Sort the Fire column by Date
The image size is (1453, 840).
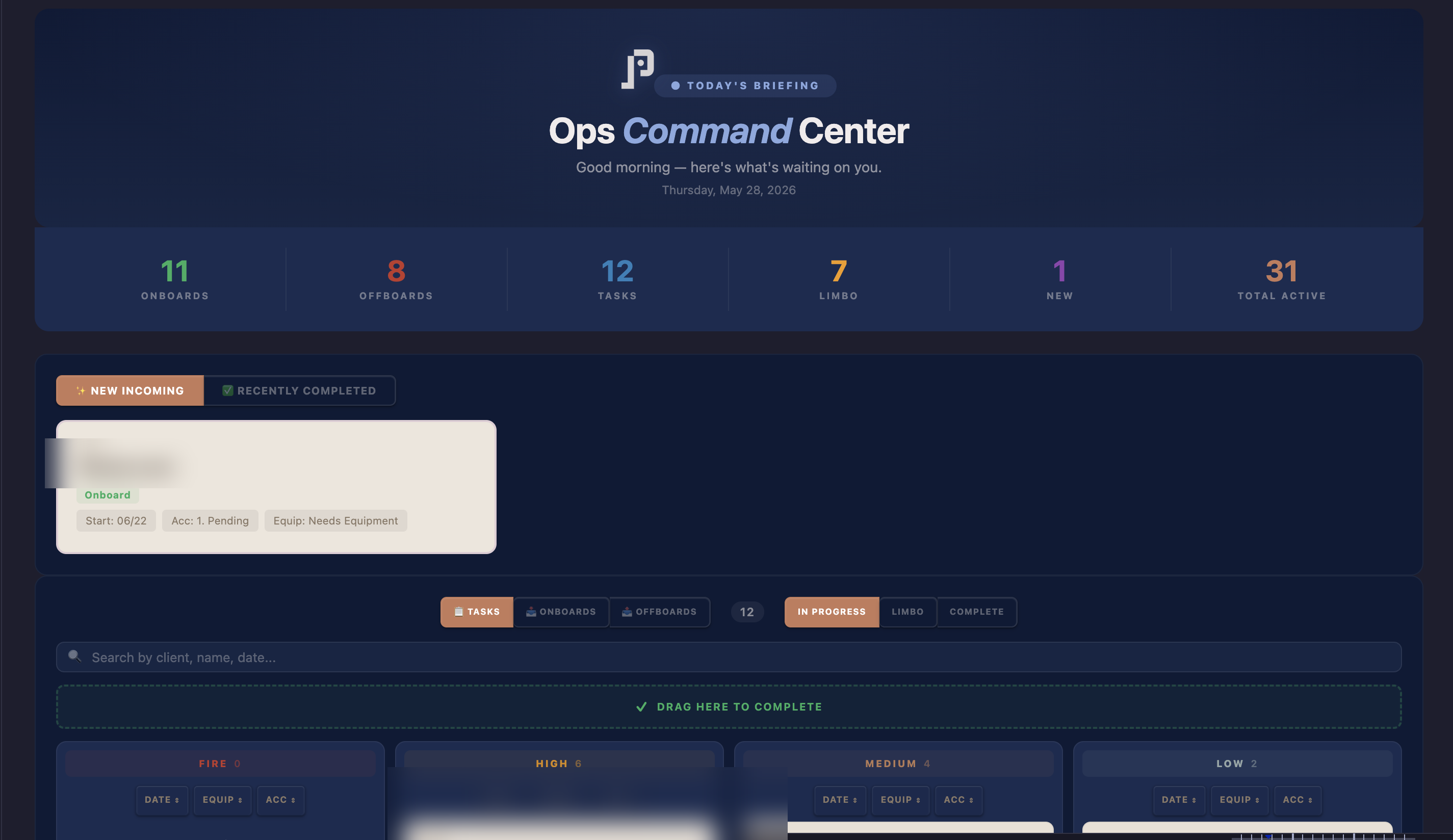(x=162, y=800)
